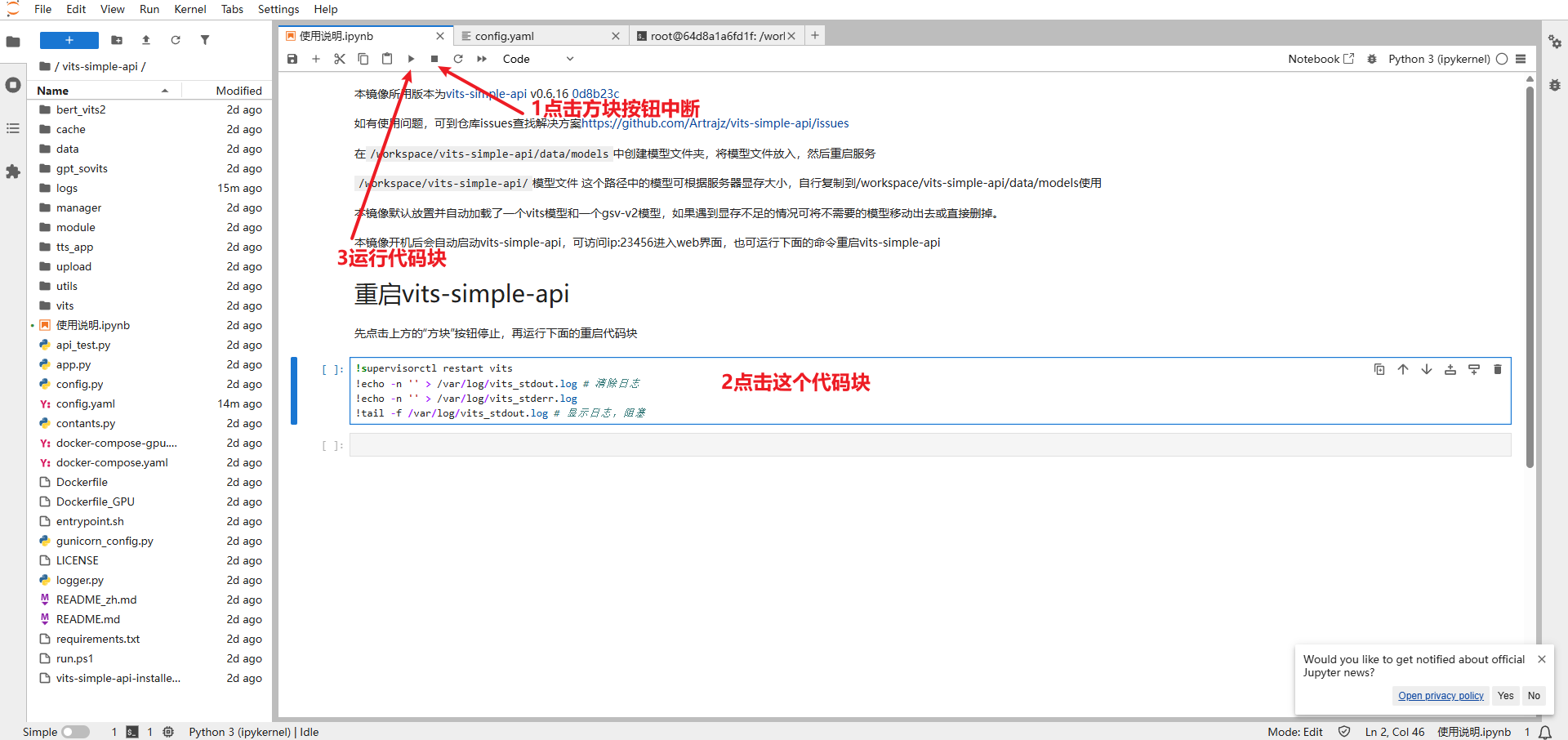Open the extension manager puzzle icon
This screenshot has width=1568, height=740.
point(13,172)
